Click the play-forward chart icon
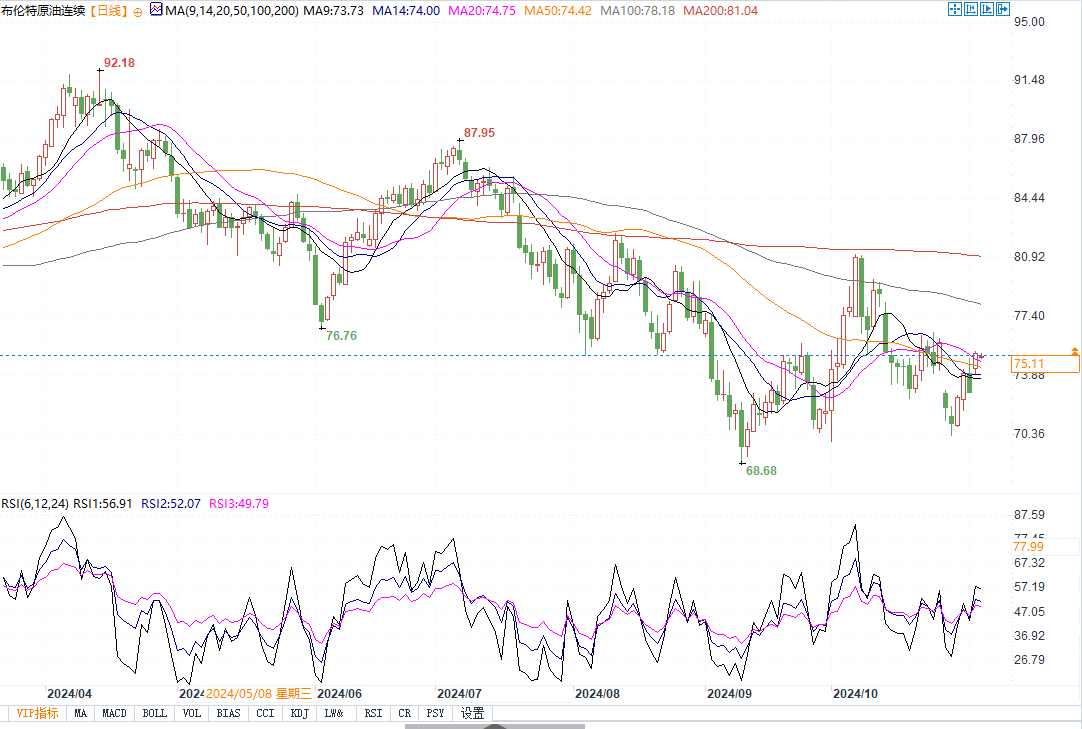The height and width of the screenshot is (729, 1082). coord(988,9)
